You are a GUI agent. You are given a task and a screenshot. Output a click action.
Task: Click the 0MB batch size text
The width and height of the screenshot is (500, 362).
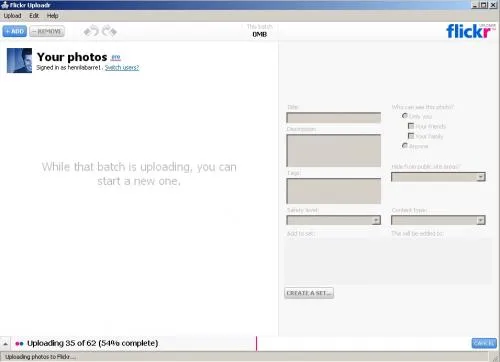[x=259, y=34]
